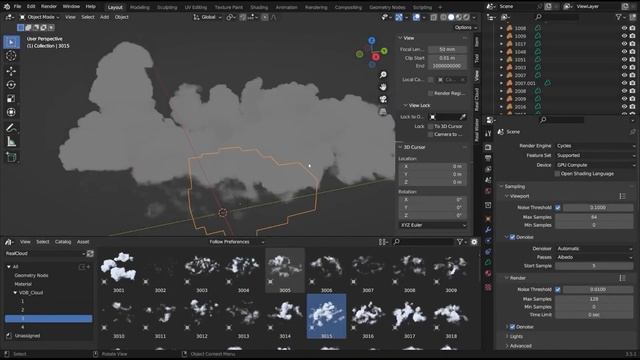Click the outliner filter funnel icon
Viewport: 640px width, 360px height.
coord(619,17)
